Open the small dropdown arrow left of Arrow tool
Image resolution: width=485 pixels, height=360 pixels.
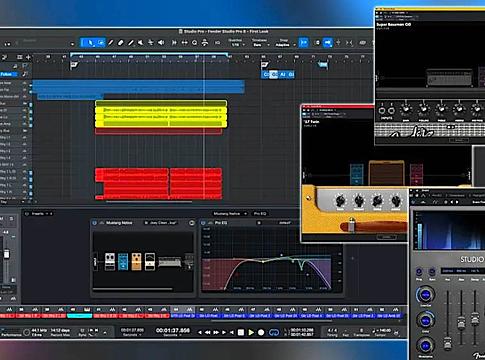click(72, 44)
